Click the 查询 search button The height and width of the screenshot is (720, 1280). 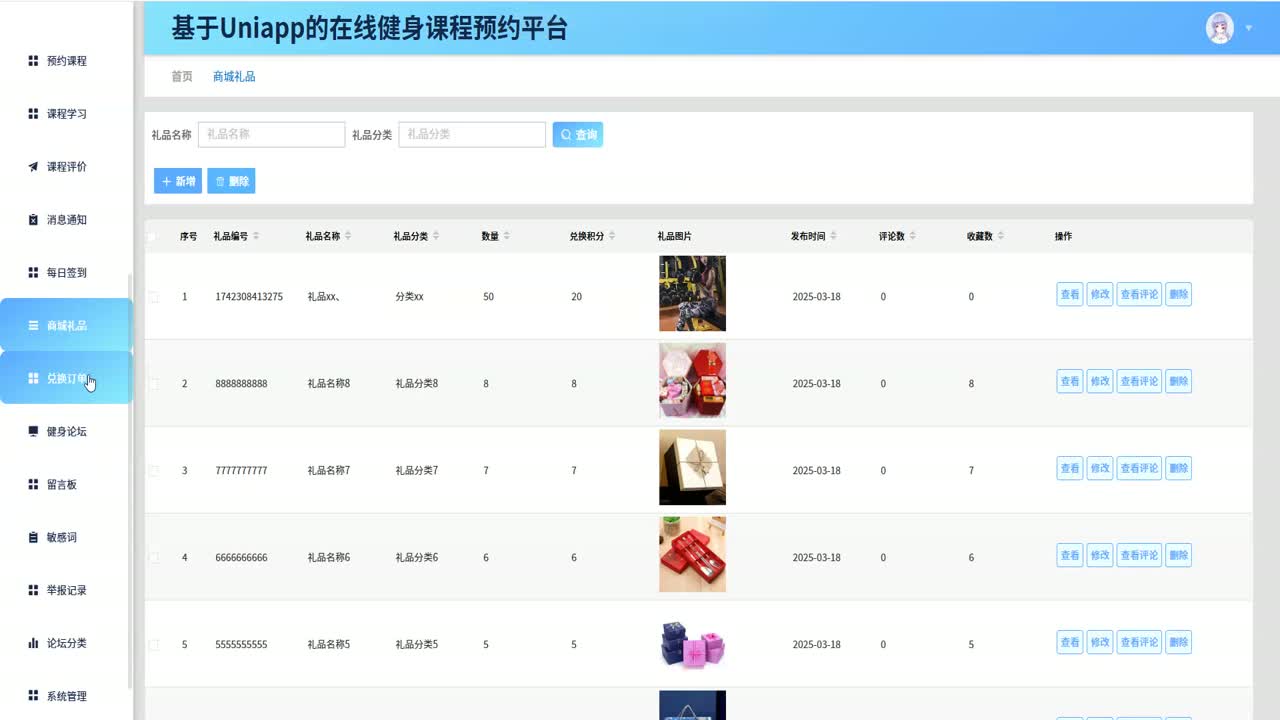tap(578, 135)
